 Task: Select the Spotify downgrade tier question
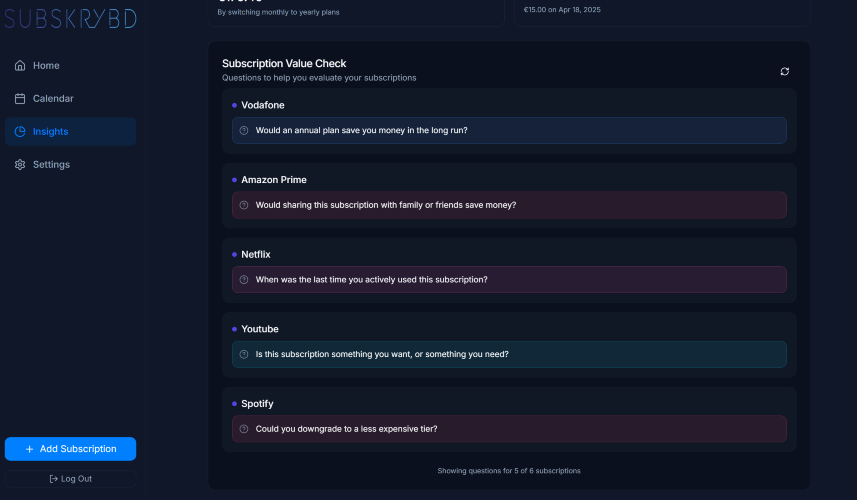[x=509, y=429]
